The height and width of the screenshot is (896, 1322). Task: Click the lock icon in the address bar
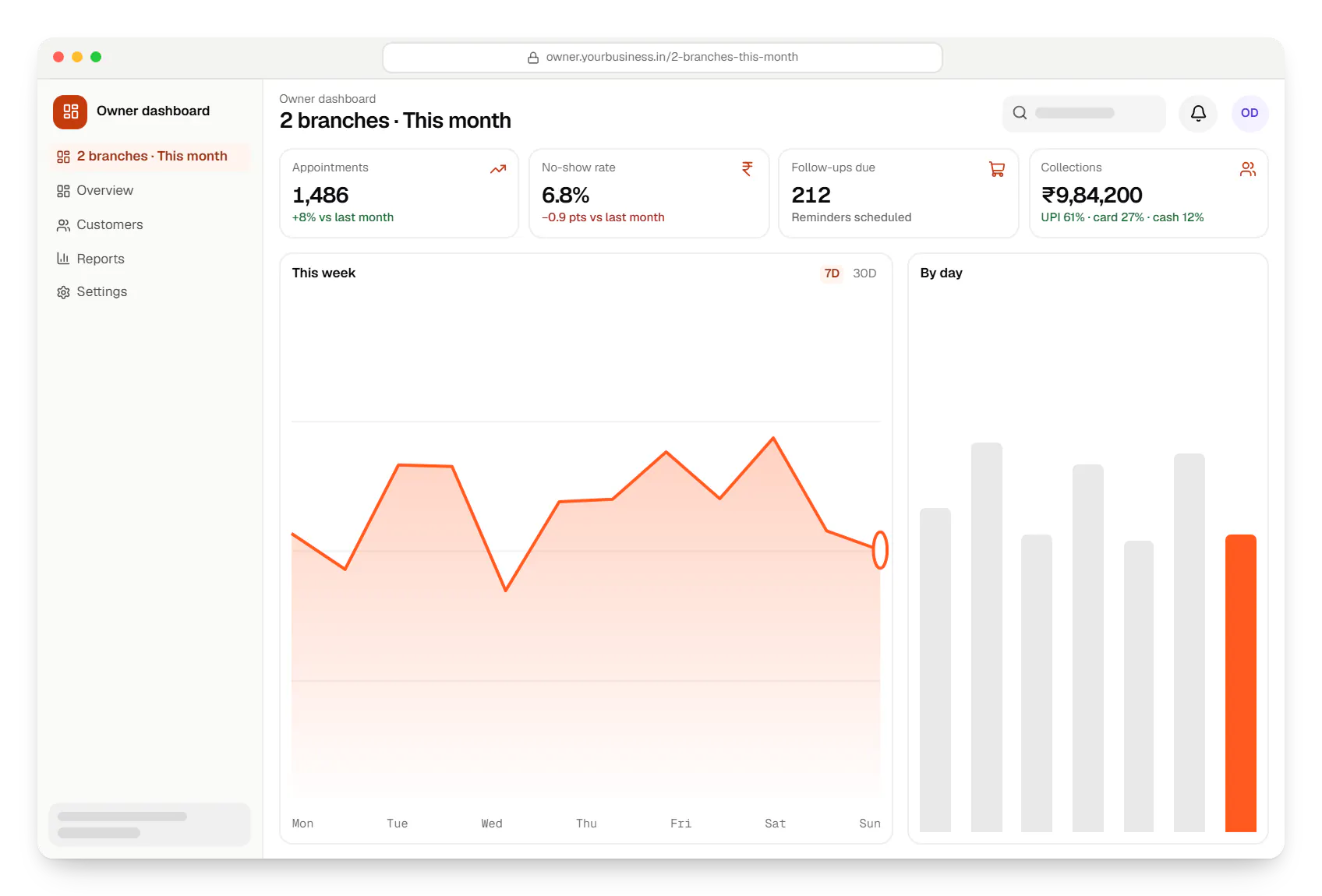[x=533, y=58]
